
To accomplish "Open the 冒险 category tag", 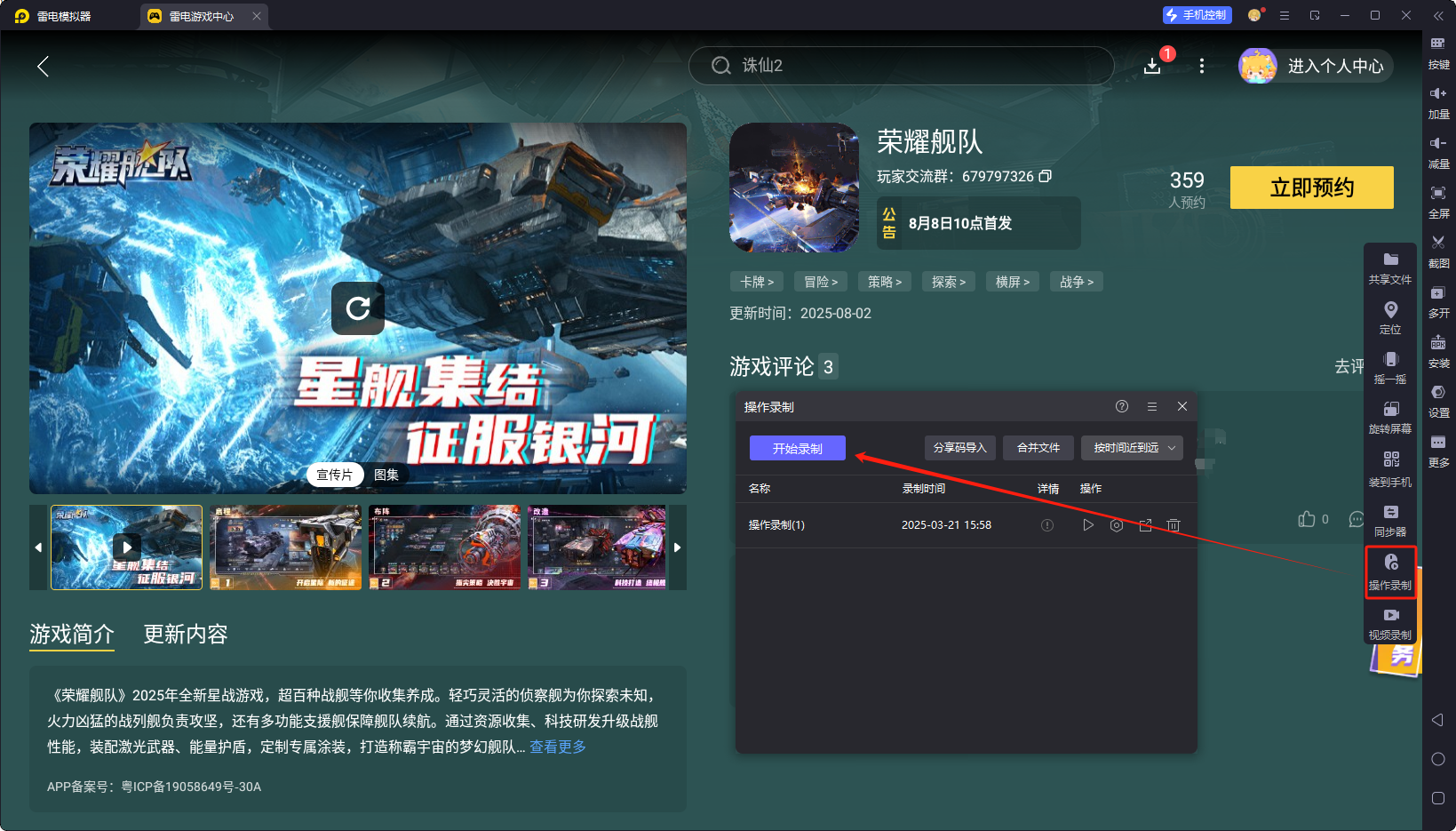I will click(821, 282).
